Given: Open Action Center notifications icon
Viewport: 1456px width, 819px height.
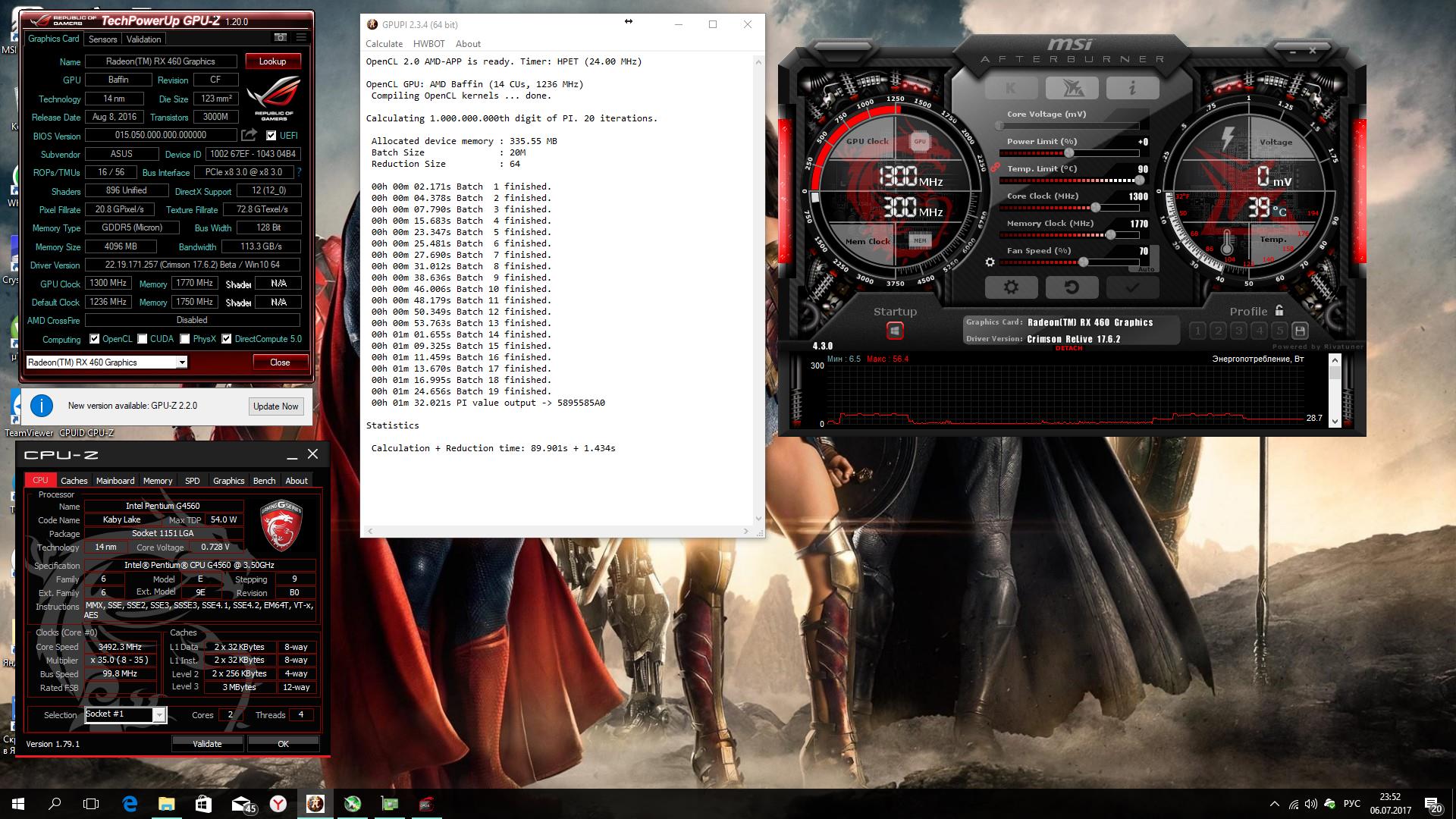Looking at the screenshot, I should [1432, 804].
